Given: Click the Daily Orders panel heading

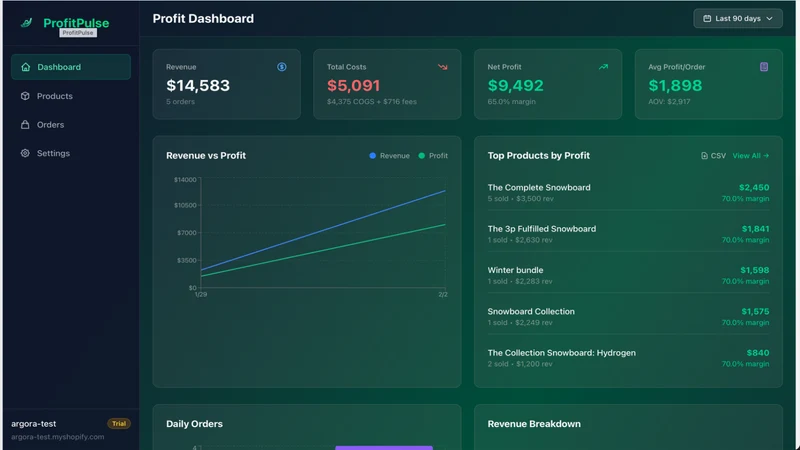Looking at the screenshot, I should click(x=194, y=424).
